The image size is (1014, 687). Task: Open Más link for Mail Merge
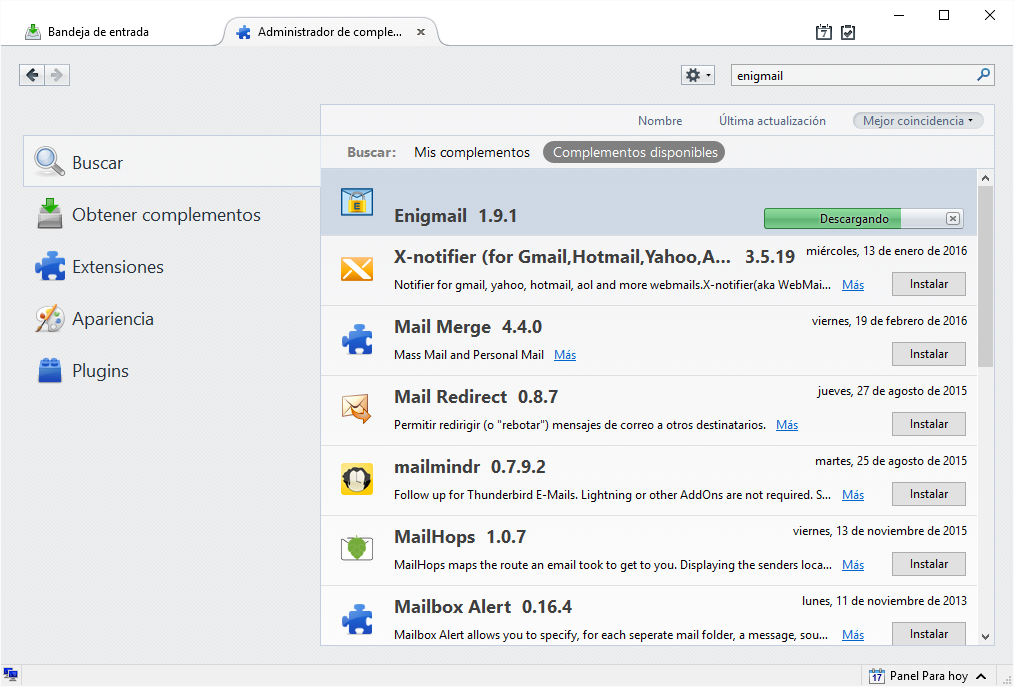coord(565,355)
